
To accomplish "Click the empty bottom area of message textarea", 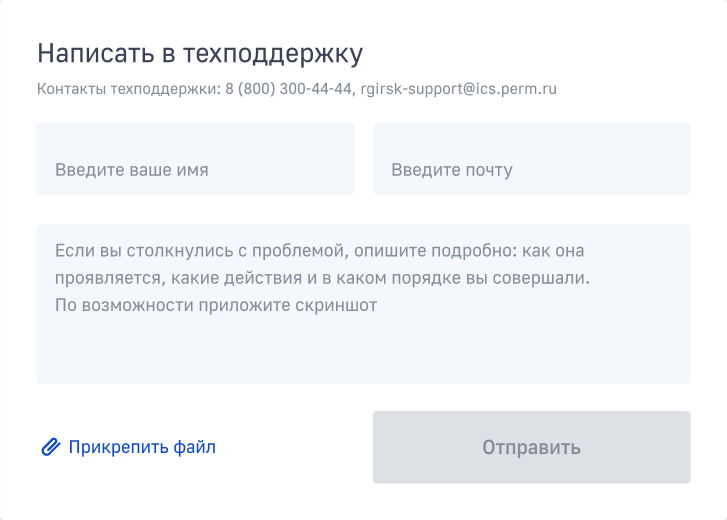I will click(x=364, y=352).
